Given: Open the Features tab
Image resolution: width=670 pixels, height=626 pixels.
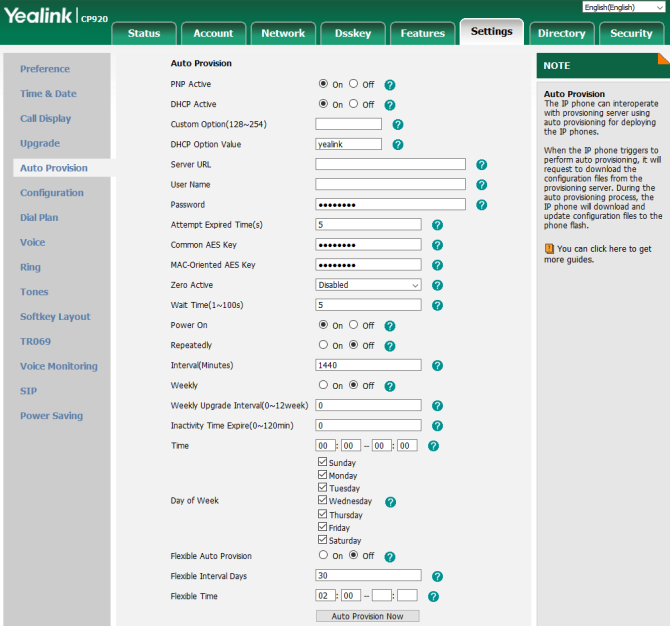Looking at the screenshot, I should [423, 33].
